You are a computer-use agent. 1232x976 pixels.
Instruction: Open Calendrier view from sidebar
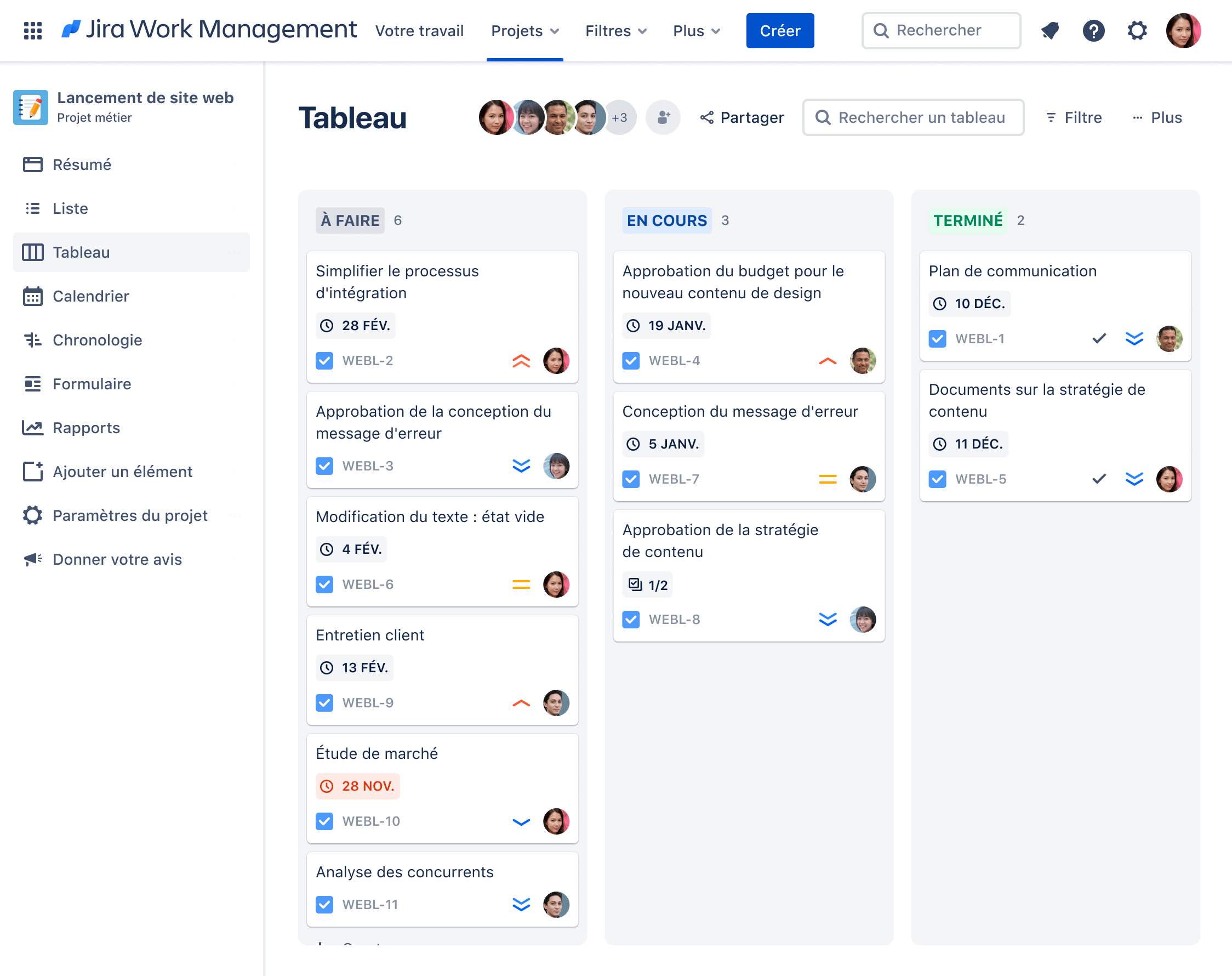coord(90,296)
